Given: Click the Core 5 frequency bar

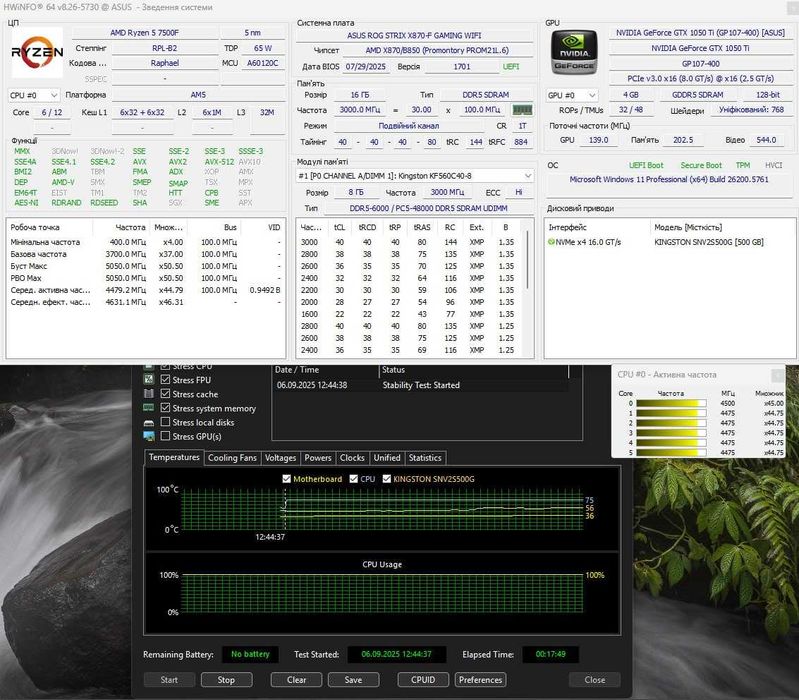Looking at the screenshot, I should point(671,452).
